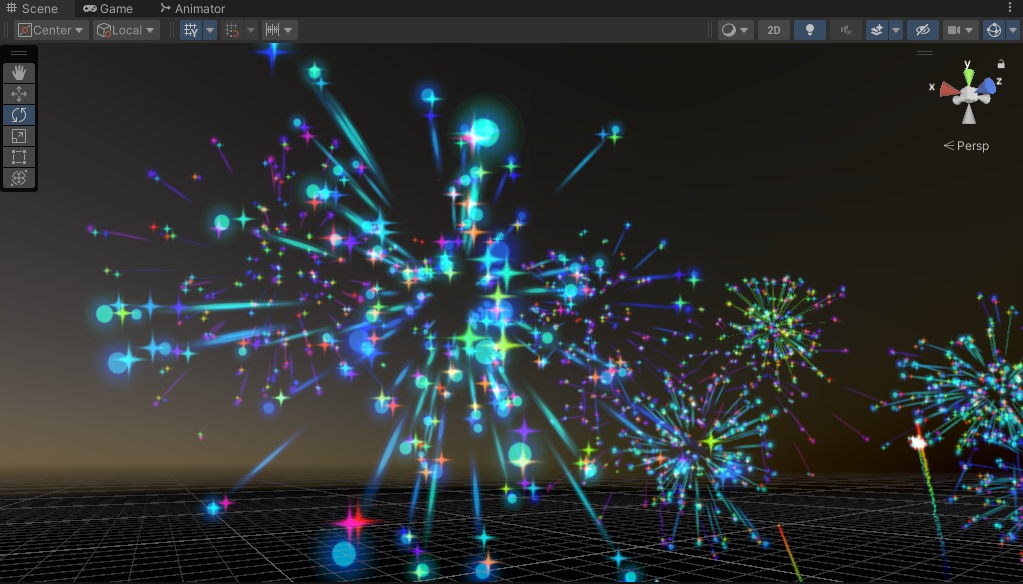Click the center cube of the orientation gizmo

[970, 95]
